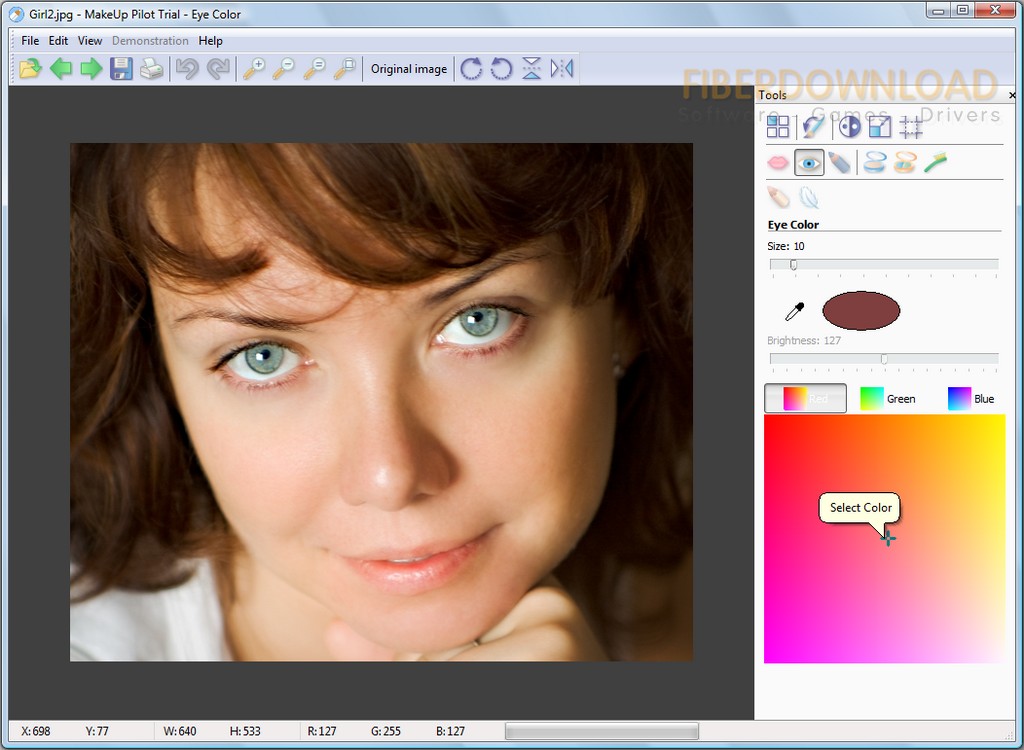Image resolution: width=1024 pixels, height=750 pixels.
Task: Open the Resize tool in Tools panel
Action: click(879, 126)
